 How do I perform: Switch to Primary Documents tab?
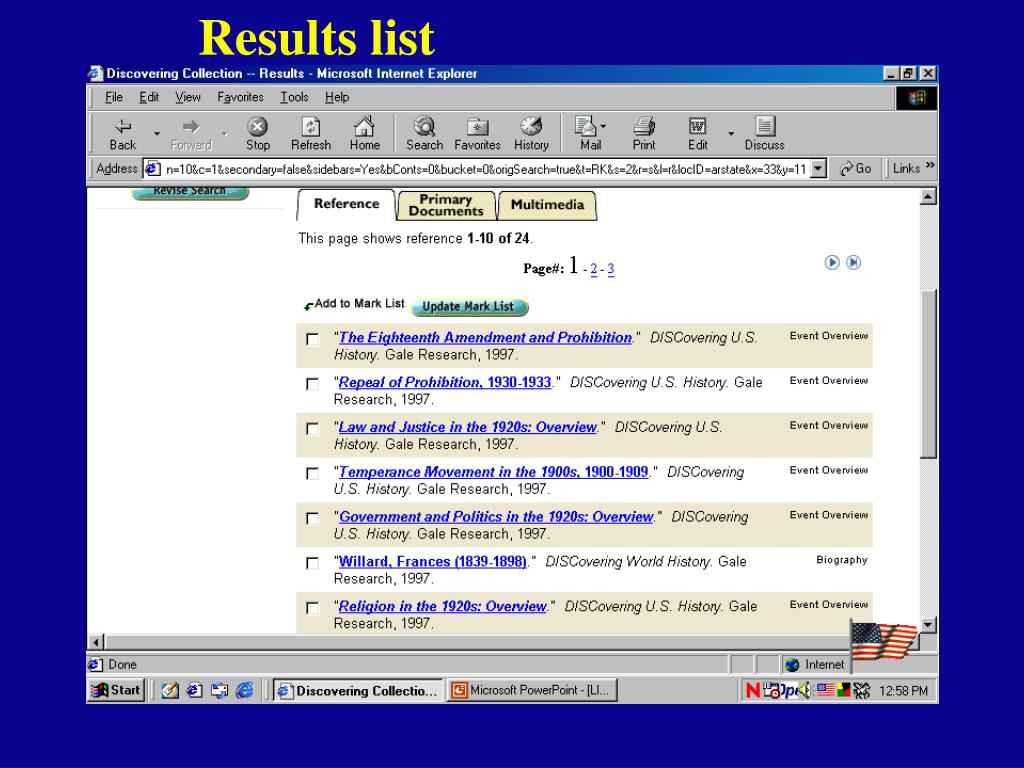446,205
